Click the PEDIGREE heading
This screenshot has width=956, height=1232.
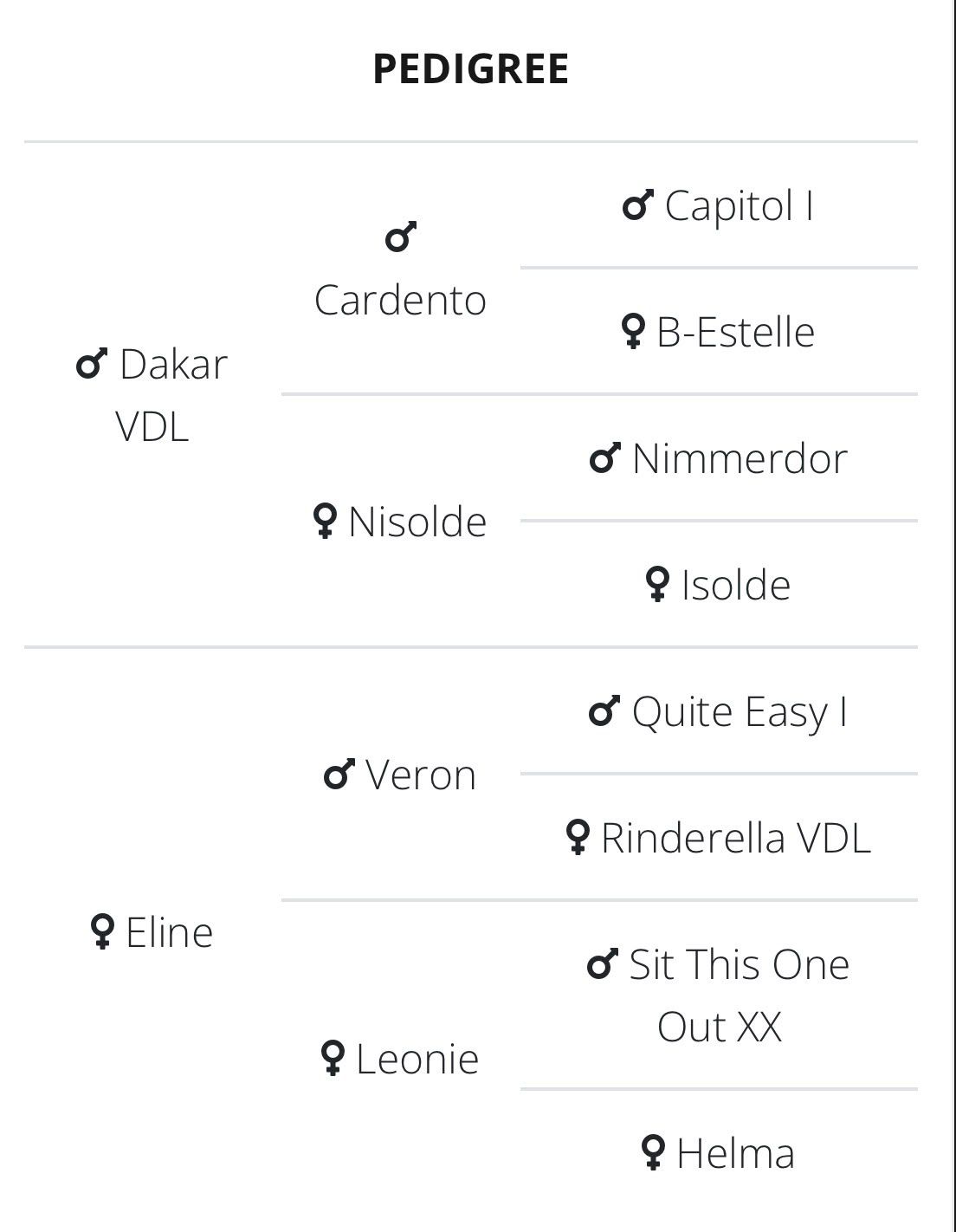point(470,68)
